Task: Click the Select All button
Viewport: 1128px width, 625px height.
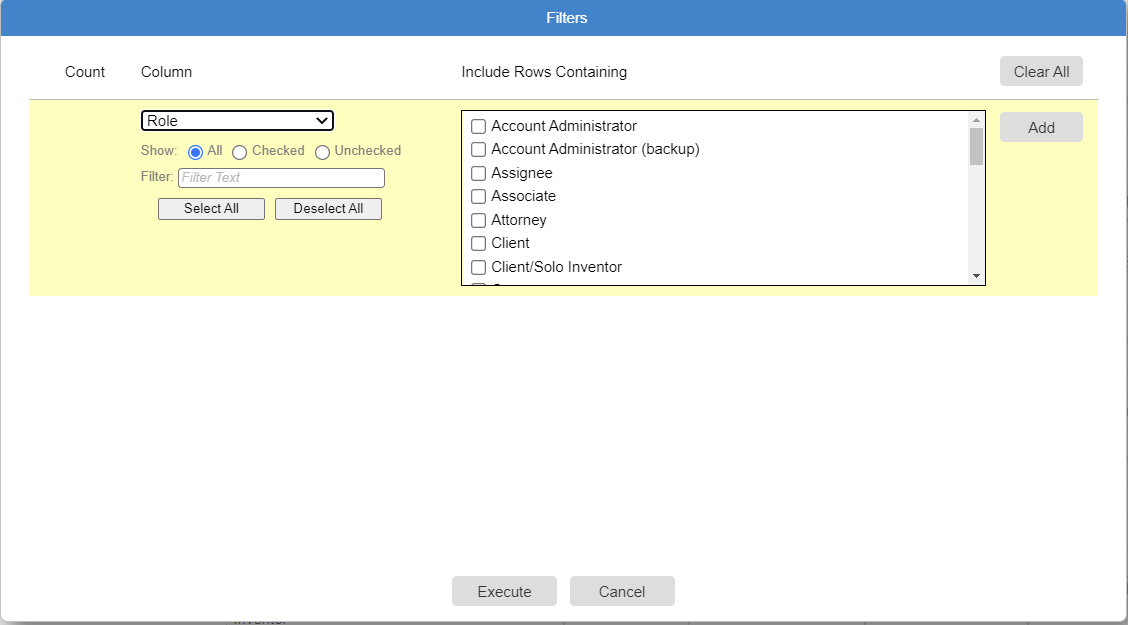Action: (212, 209)
